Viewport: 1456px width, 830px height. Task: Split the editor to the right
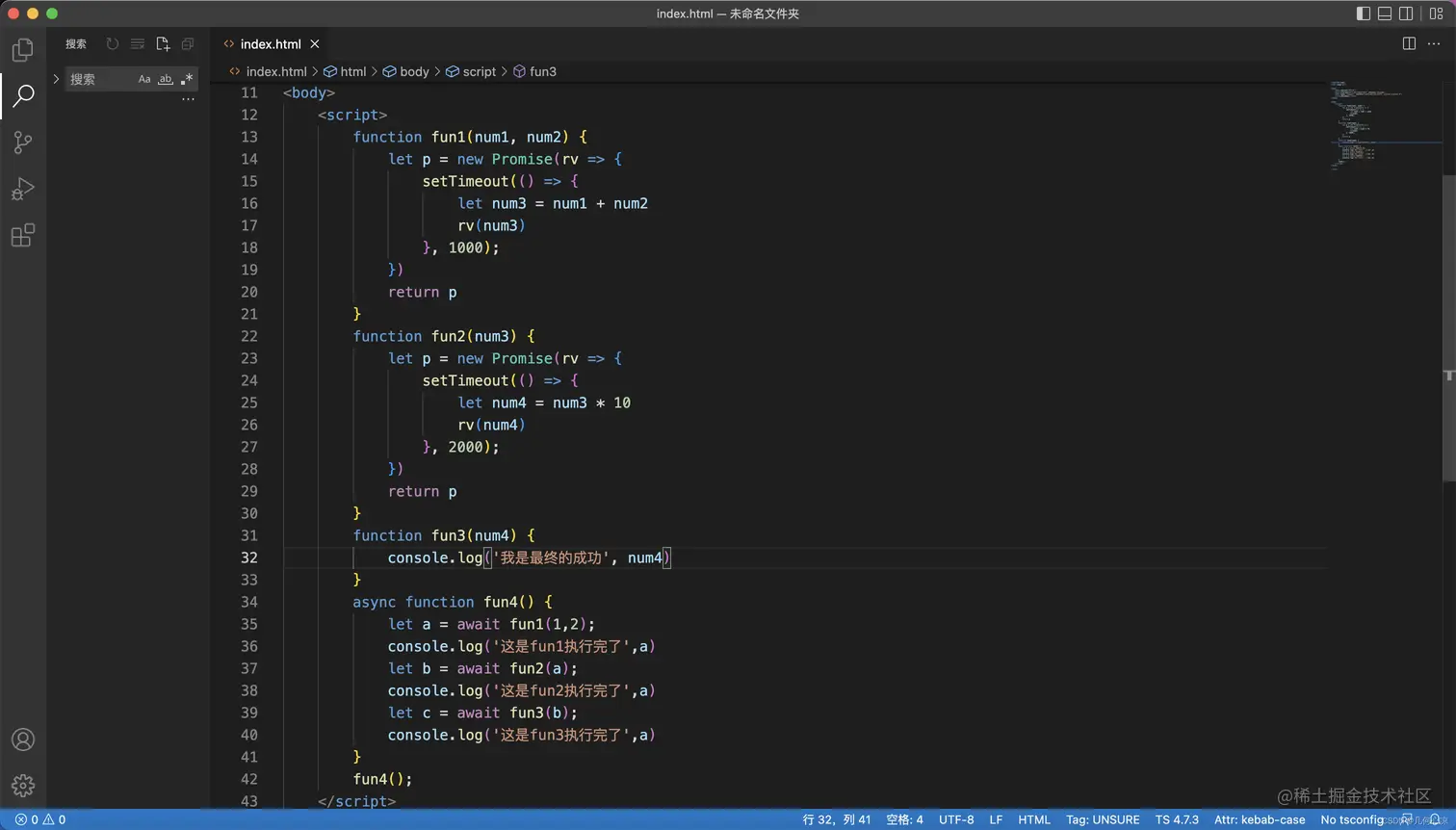point(1409,43)
